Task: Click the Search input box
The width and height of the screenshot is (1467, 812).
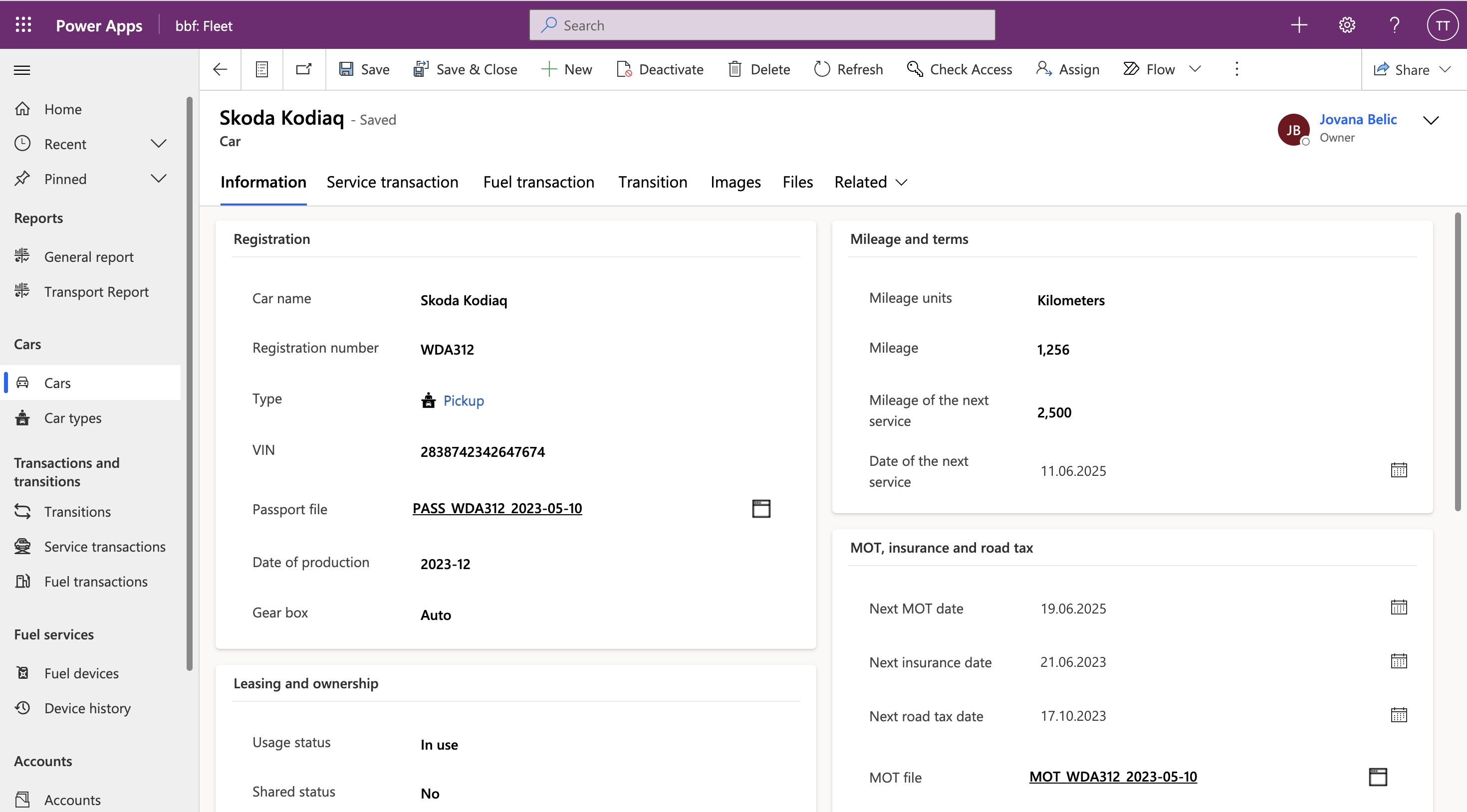Action: coord(762,25)
